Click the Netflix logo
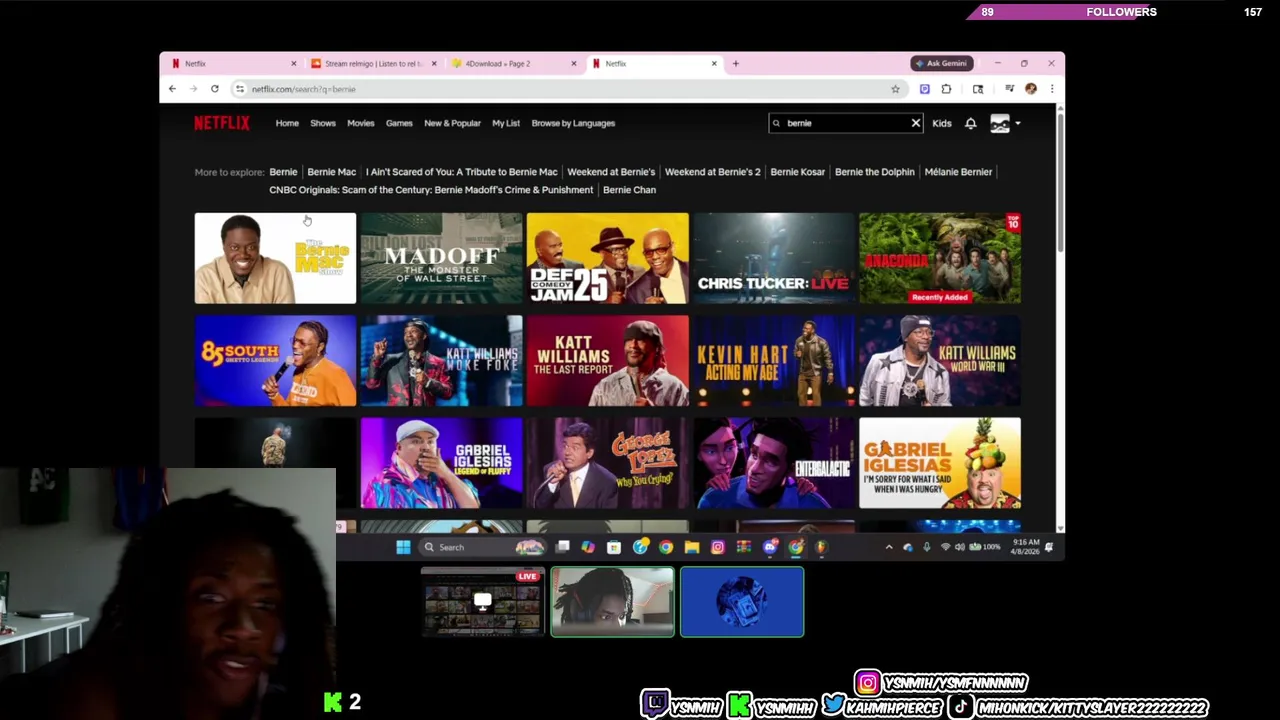 tap(222, 123)
